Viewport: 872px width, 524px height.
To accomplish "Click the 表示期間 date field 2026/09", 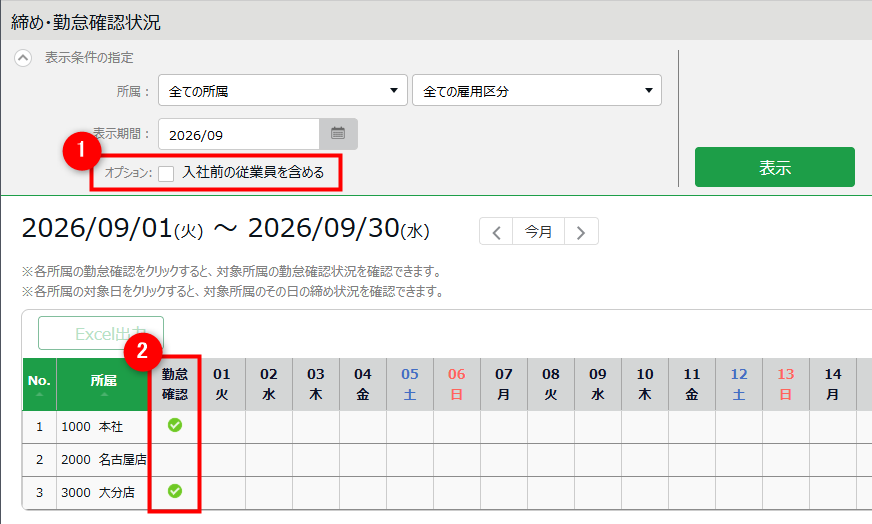I will (x=239, y=135).
